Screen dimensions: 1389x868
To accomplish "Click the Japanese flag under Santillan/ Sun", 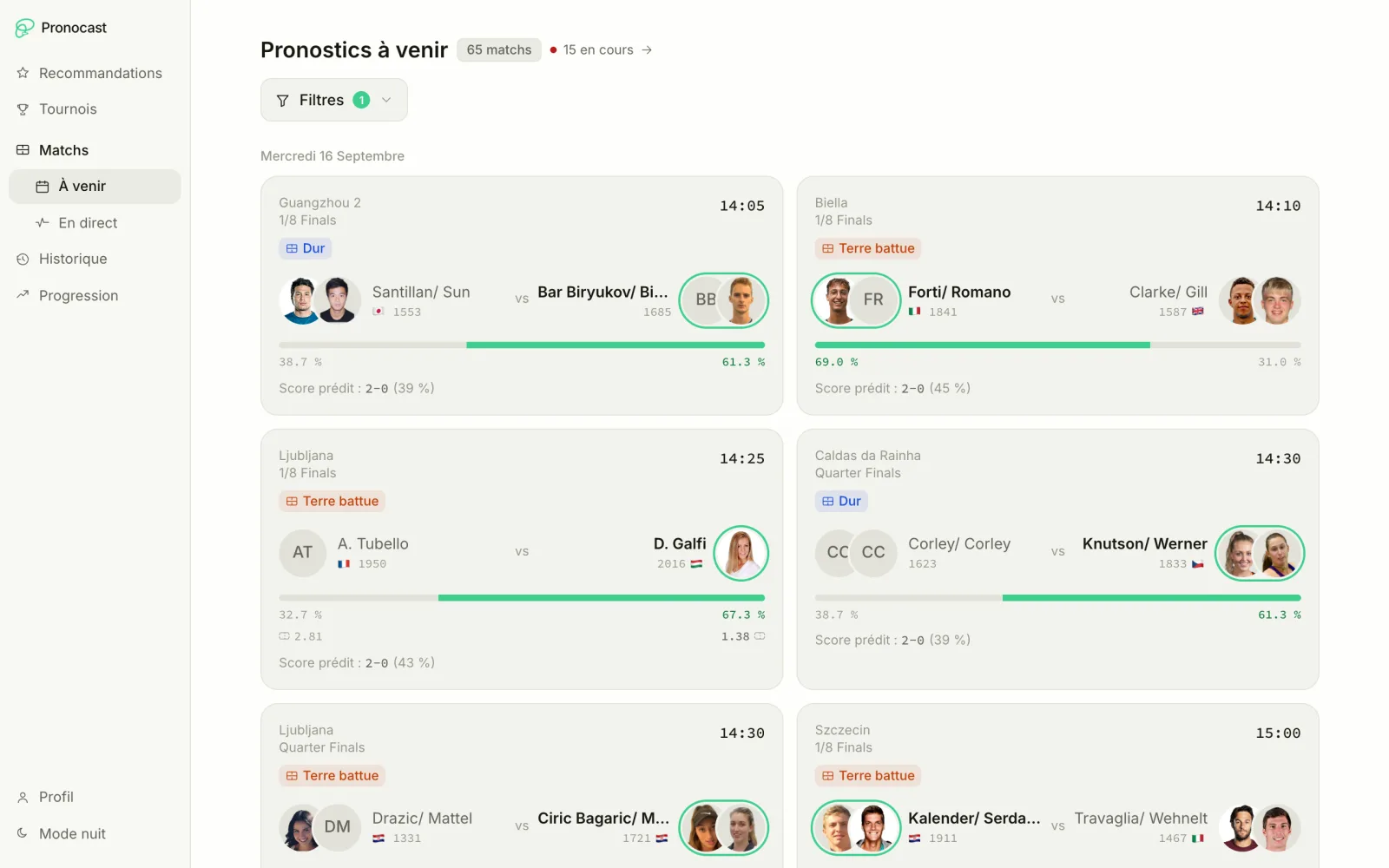I will 379,312.
